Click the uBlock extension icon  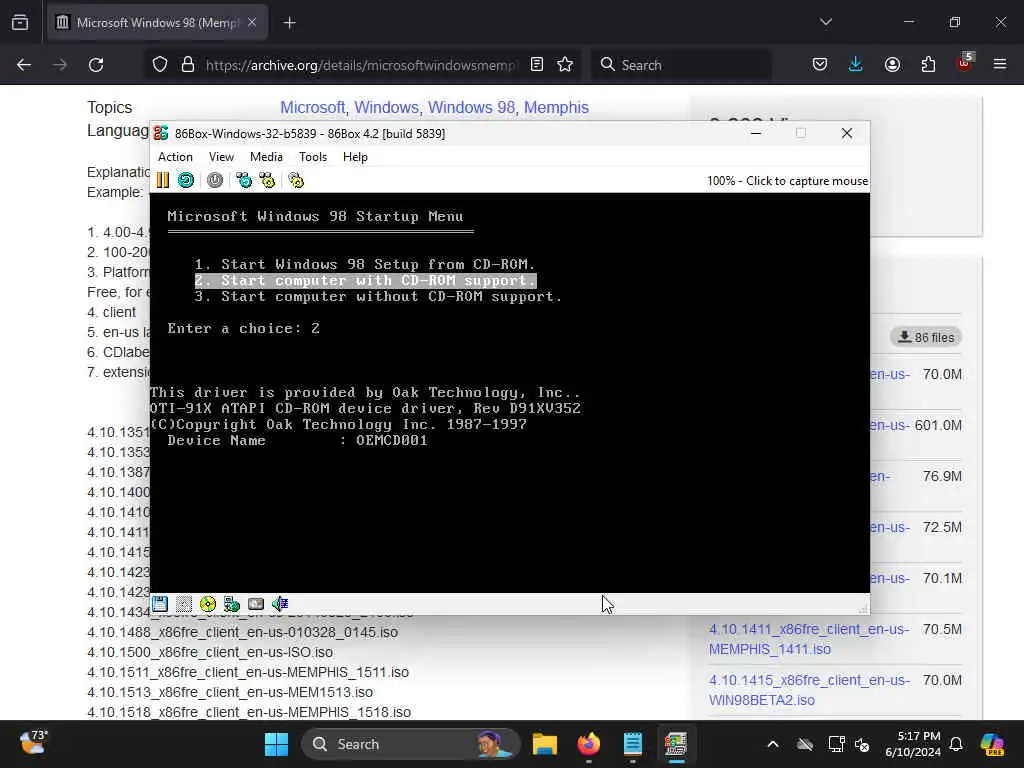pos(965,63)
